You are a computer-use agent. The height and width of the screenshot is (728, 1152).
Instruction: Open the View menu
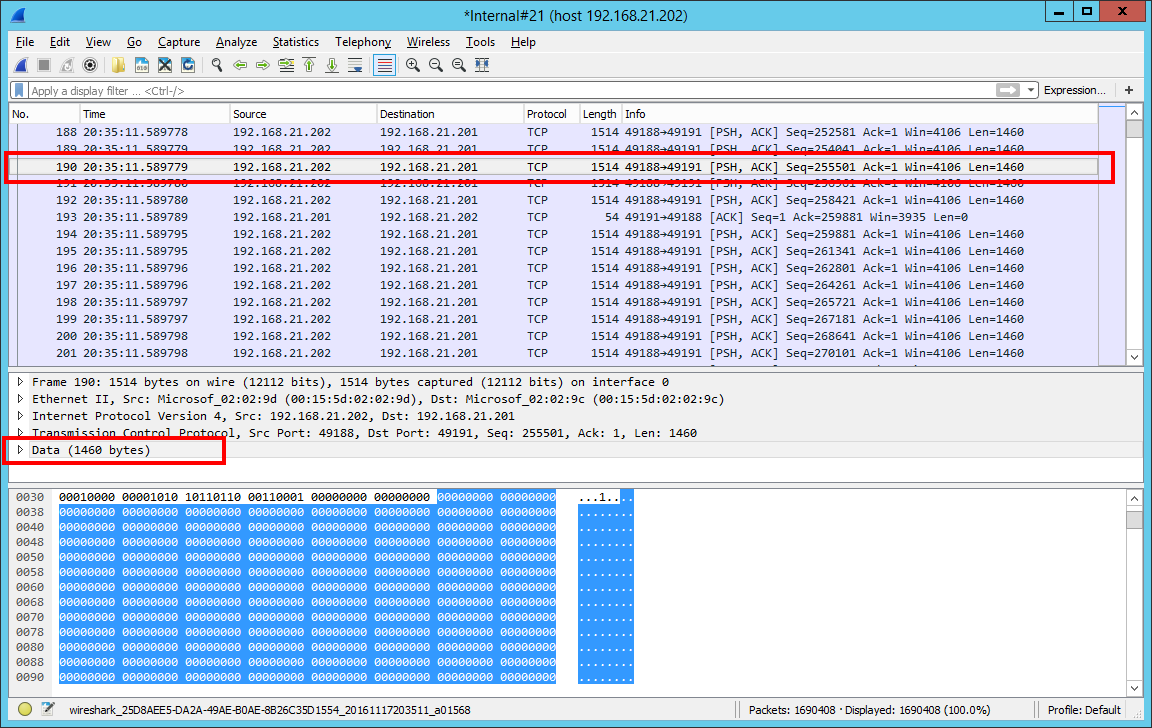[98, 42]
